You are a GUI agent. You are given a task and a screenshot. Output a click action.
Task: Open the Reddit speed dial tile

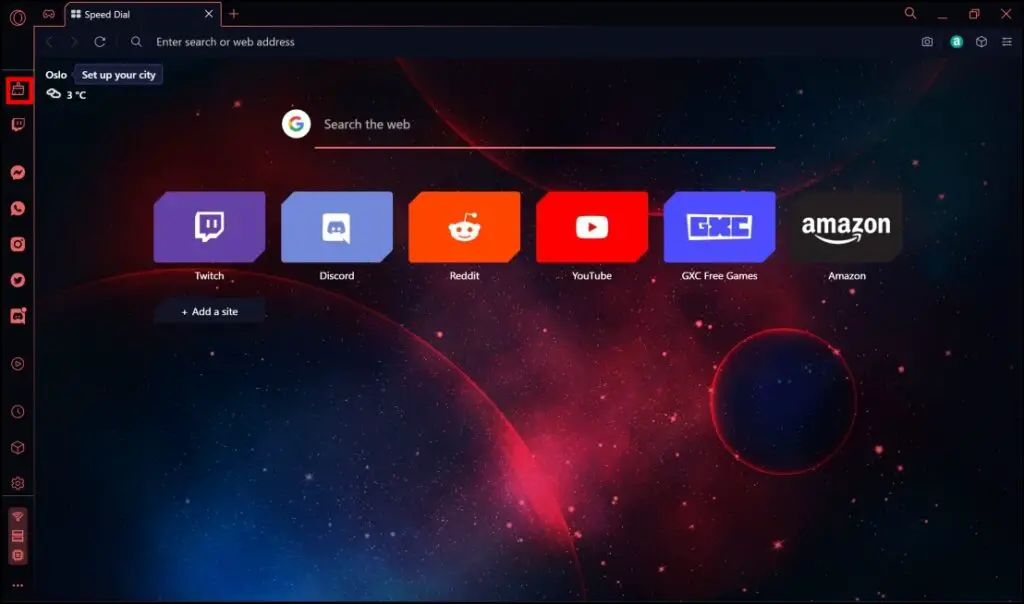click(464, 227)
